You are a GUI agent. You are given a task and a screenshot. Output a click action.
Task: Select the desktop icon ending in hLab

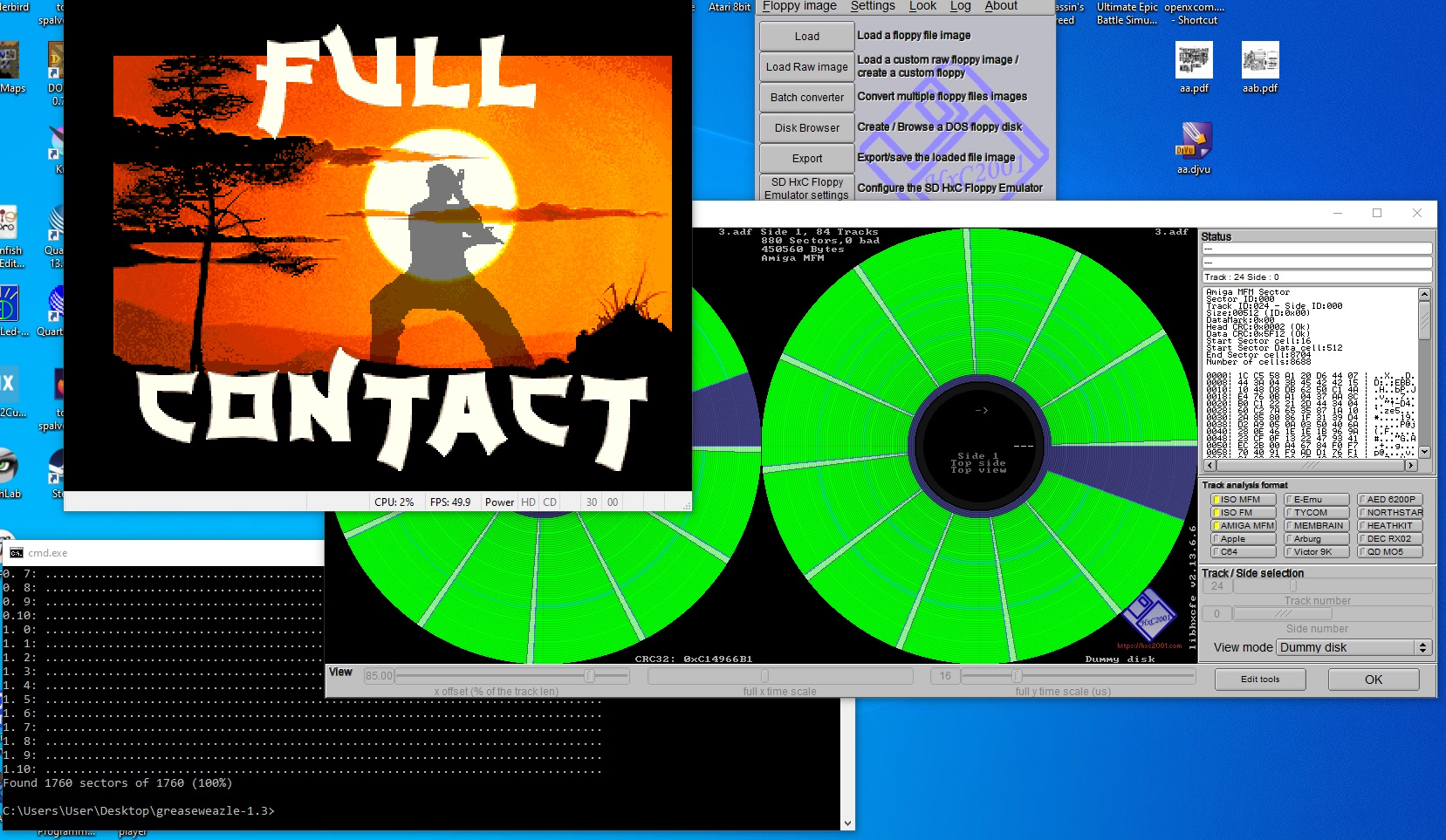click(8, 467)
